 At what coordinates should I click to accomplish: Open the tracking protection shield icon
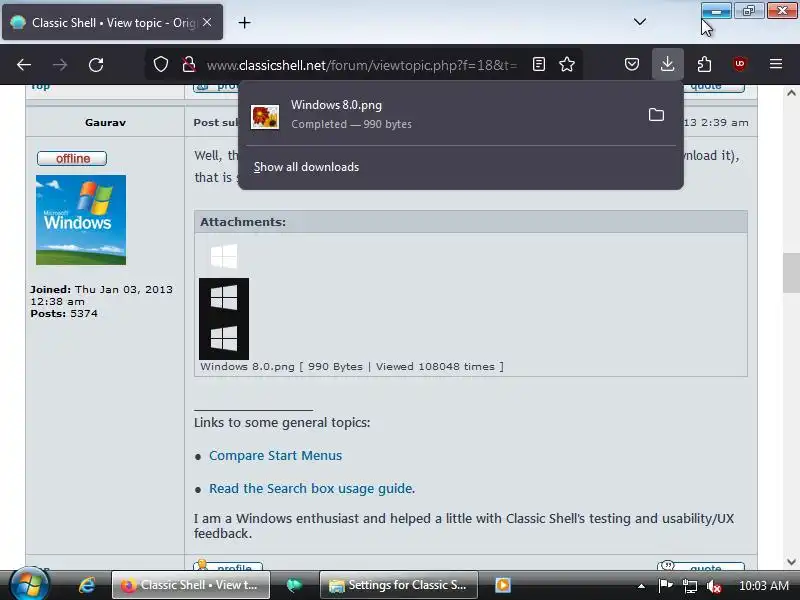click(x=161, y=64)
